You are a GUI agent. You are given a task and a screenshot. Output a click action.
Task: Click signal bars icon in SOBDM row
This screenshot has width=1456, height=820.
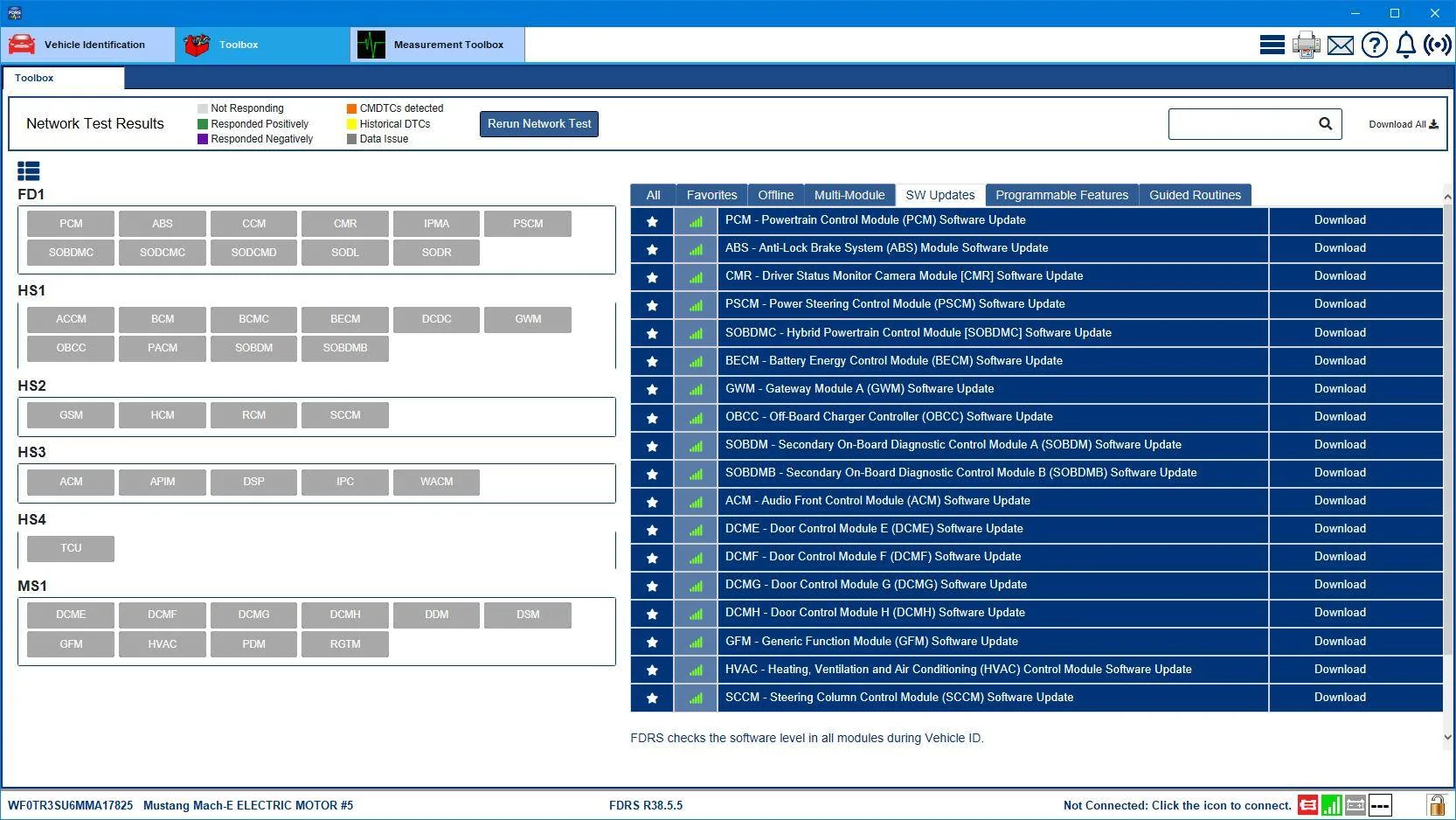pos(696,446)
